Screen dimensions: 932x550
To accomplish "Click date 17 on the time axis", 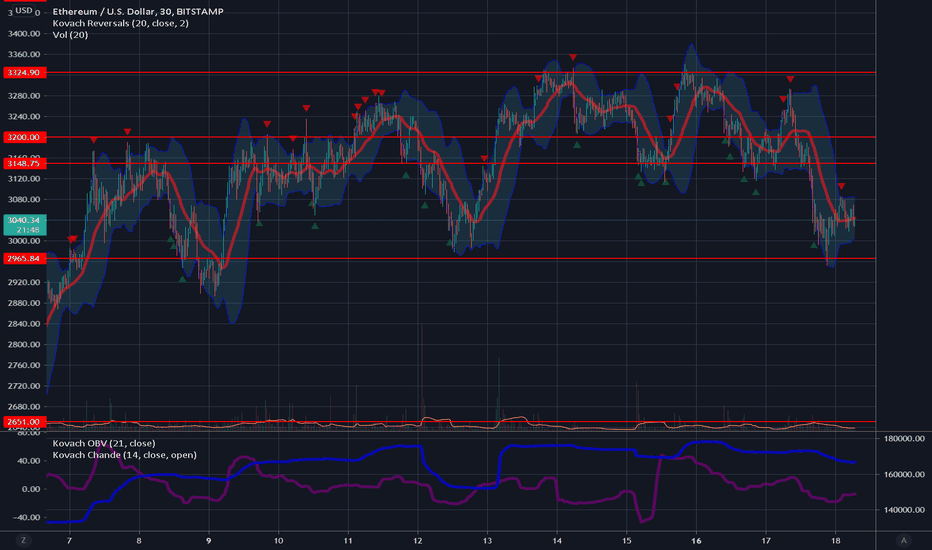I will point(766,540).
